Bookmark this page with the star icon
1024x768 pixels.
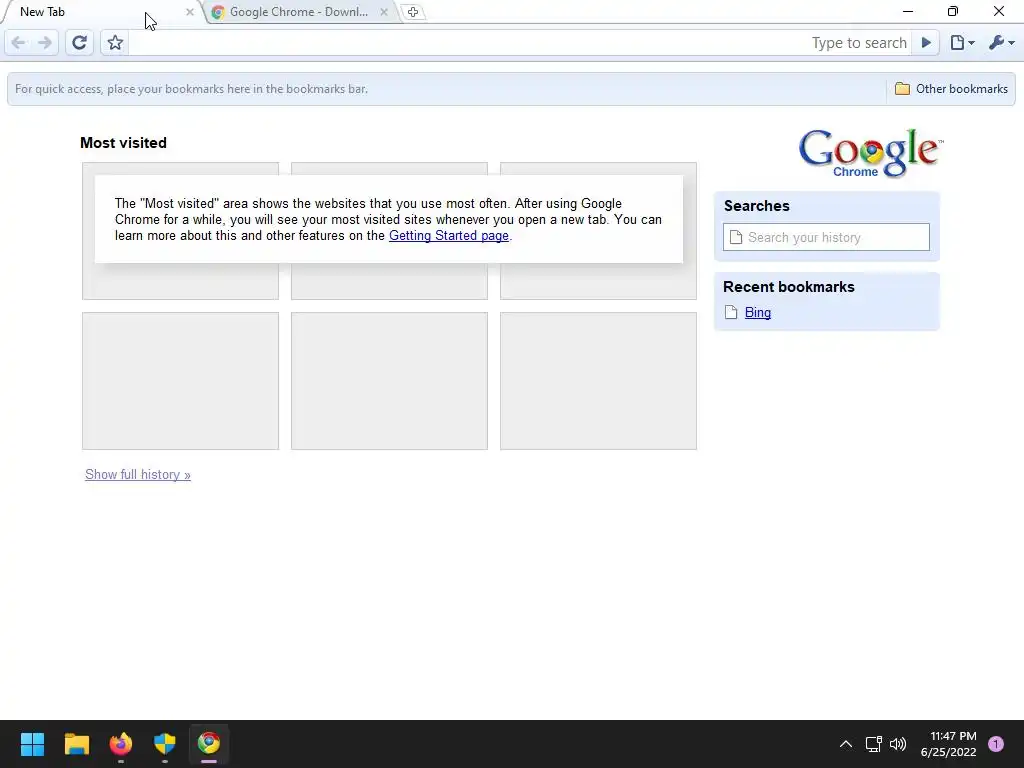coord(115,43)
